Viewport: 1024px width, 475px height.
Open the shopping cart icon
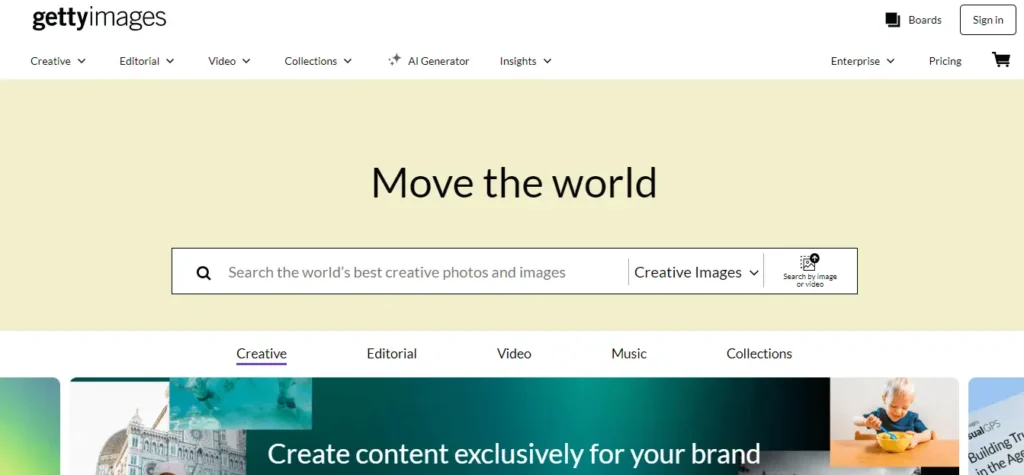(1000, 60)
